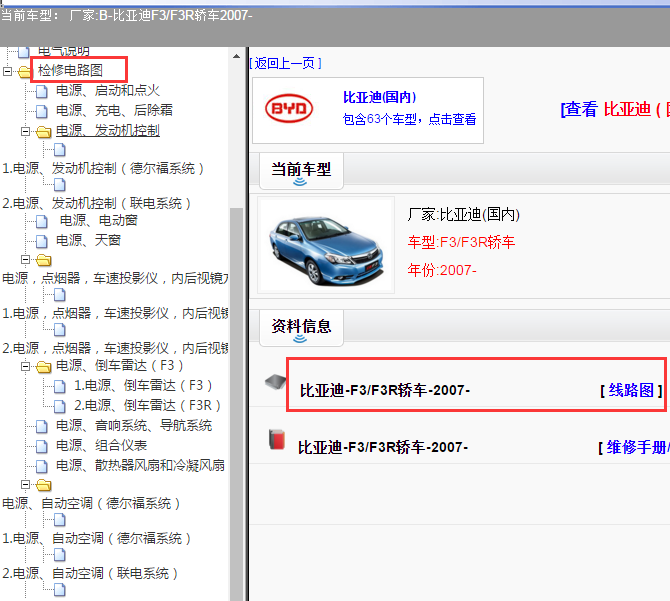Open 1.电源、倒车雷达（F3） item
Screen dimensions: 670x601
point(144,386)
